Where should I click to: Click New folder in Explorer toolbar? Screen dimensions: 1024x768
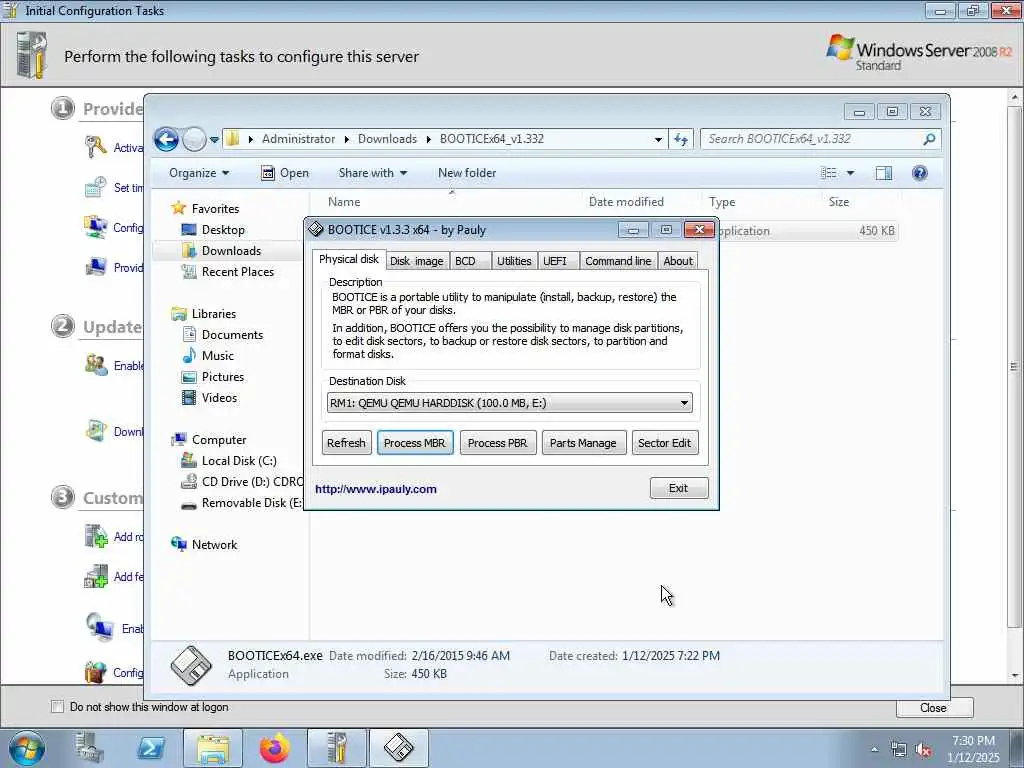point(467,173)
